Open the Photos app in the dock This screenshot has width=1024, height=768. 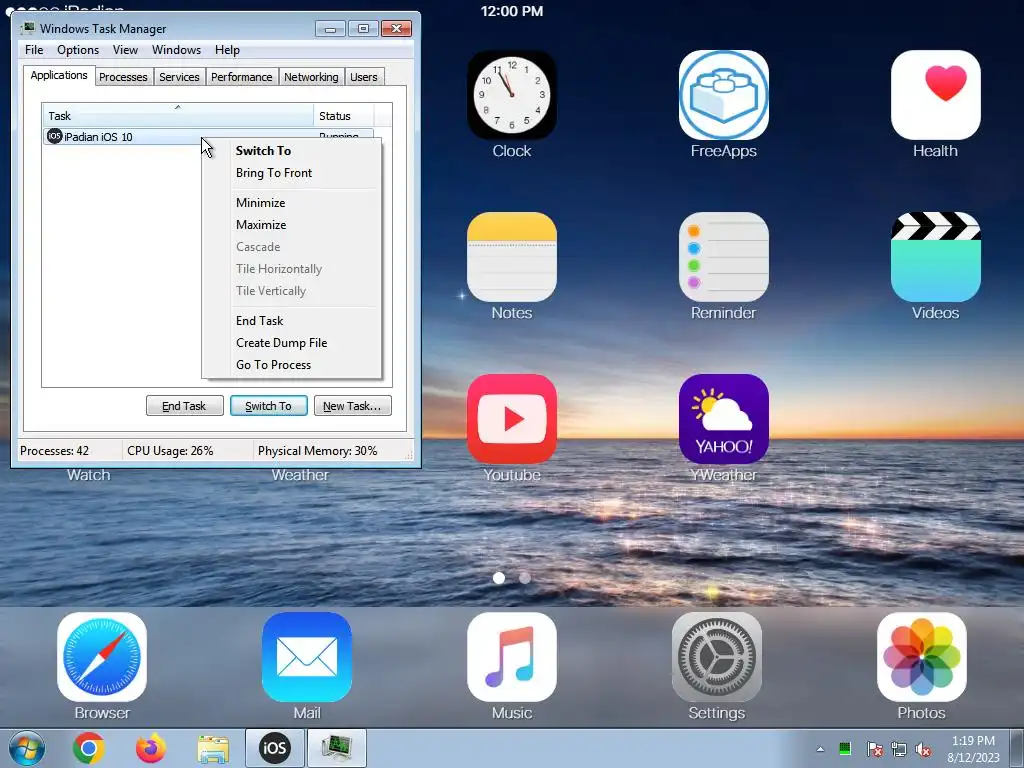[921, 656]
